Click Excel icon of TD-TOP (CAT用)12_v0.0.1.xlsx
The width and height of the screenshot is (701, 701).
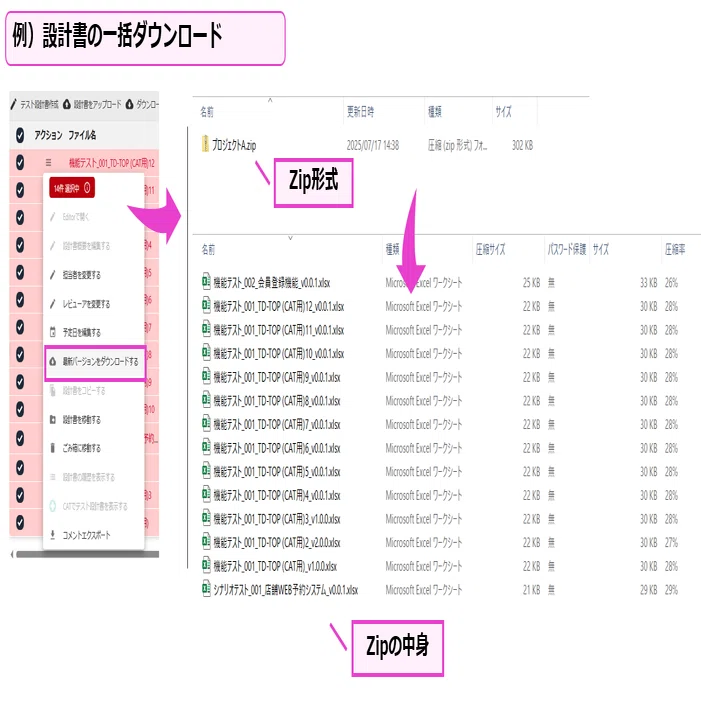coord(206,305)
